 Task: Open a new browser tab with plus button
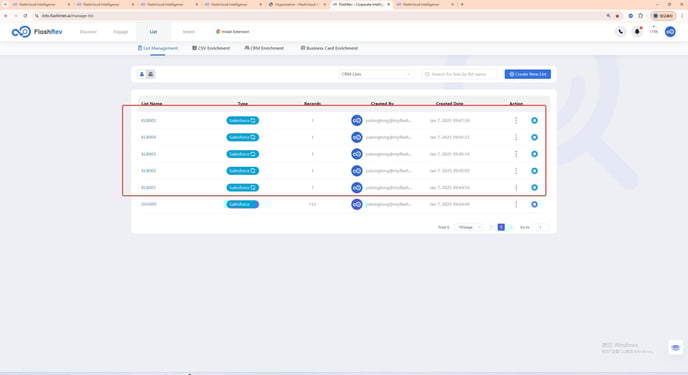pyautogui.click(x=462, y=4)
